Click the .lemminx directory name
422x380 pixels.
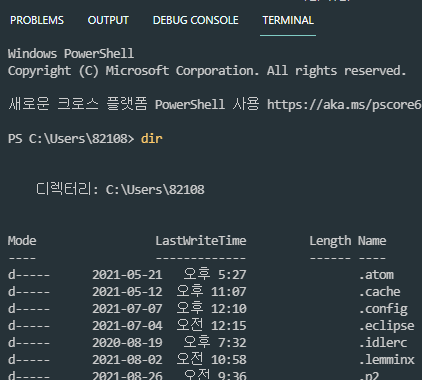click(x=387, y=360)
